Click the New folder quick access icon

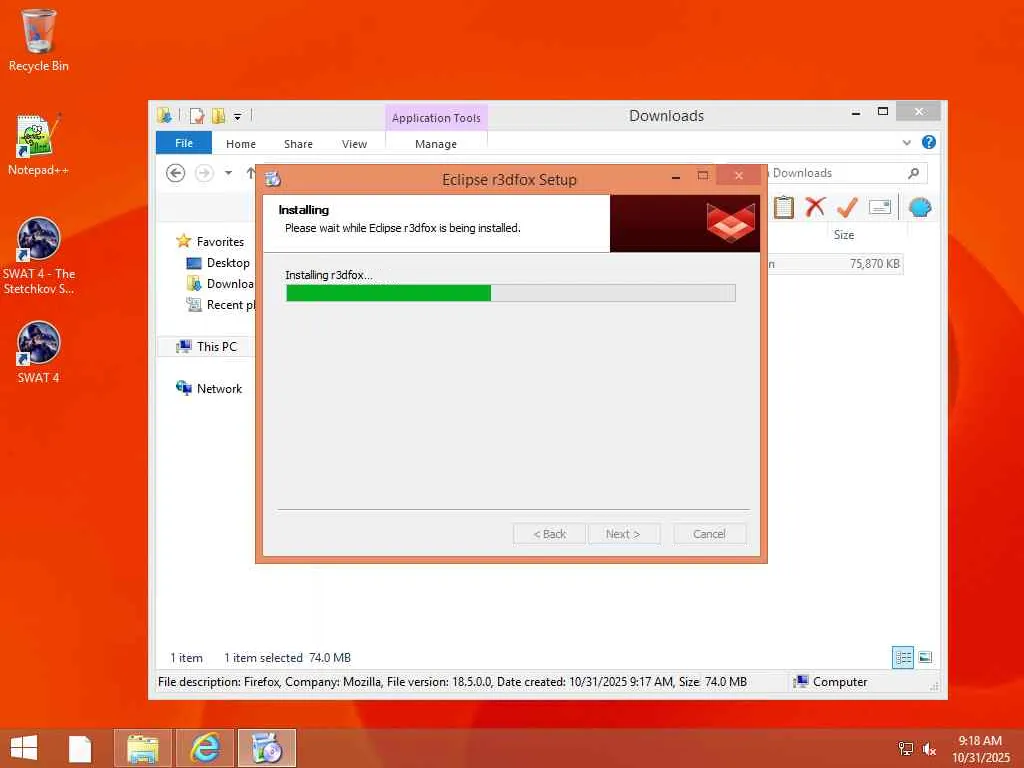pos(218,116)
